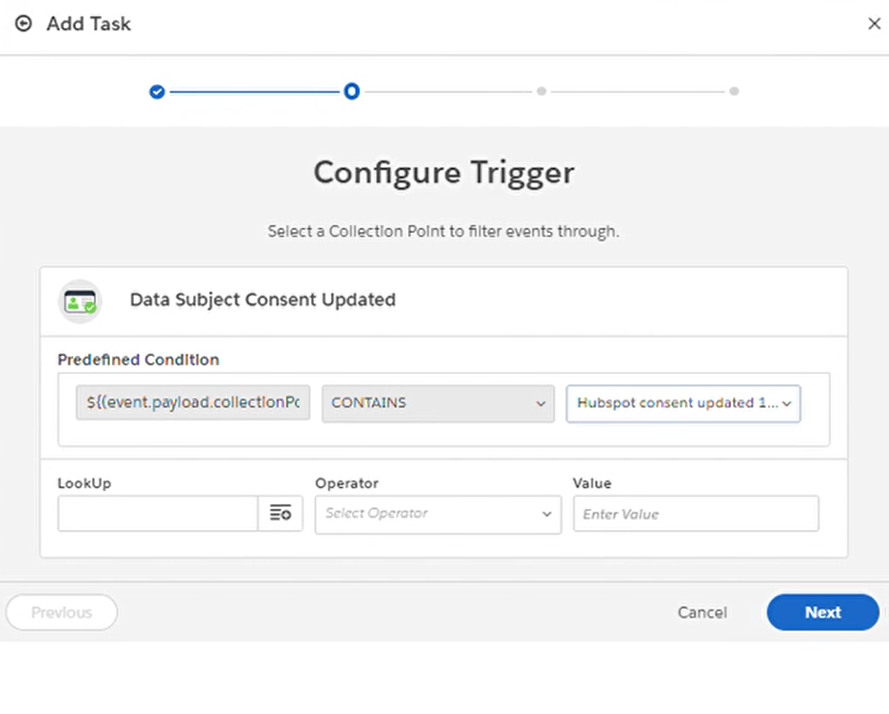Screen dimensions: 889x714
Task: Open the Select Operator dropdown
Action: coord(437,513)
